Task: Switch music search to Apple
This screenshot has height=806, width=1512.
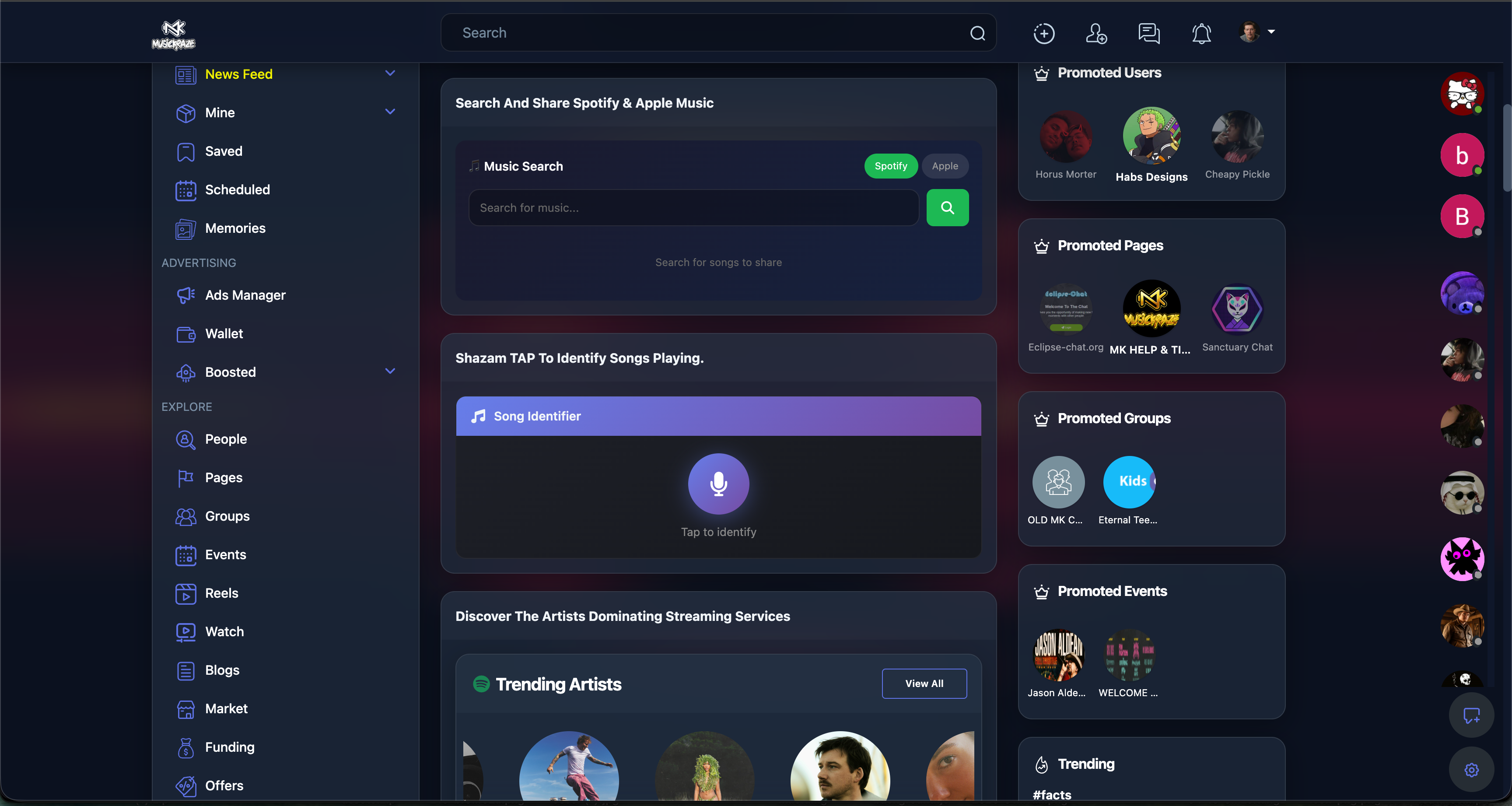Action: tap(945, 166)
